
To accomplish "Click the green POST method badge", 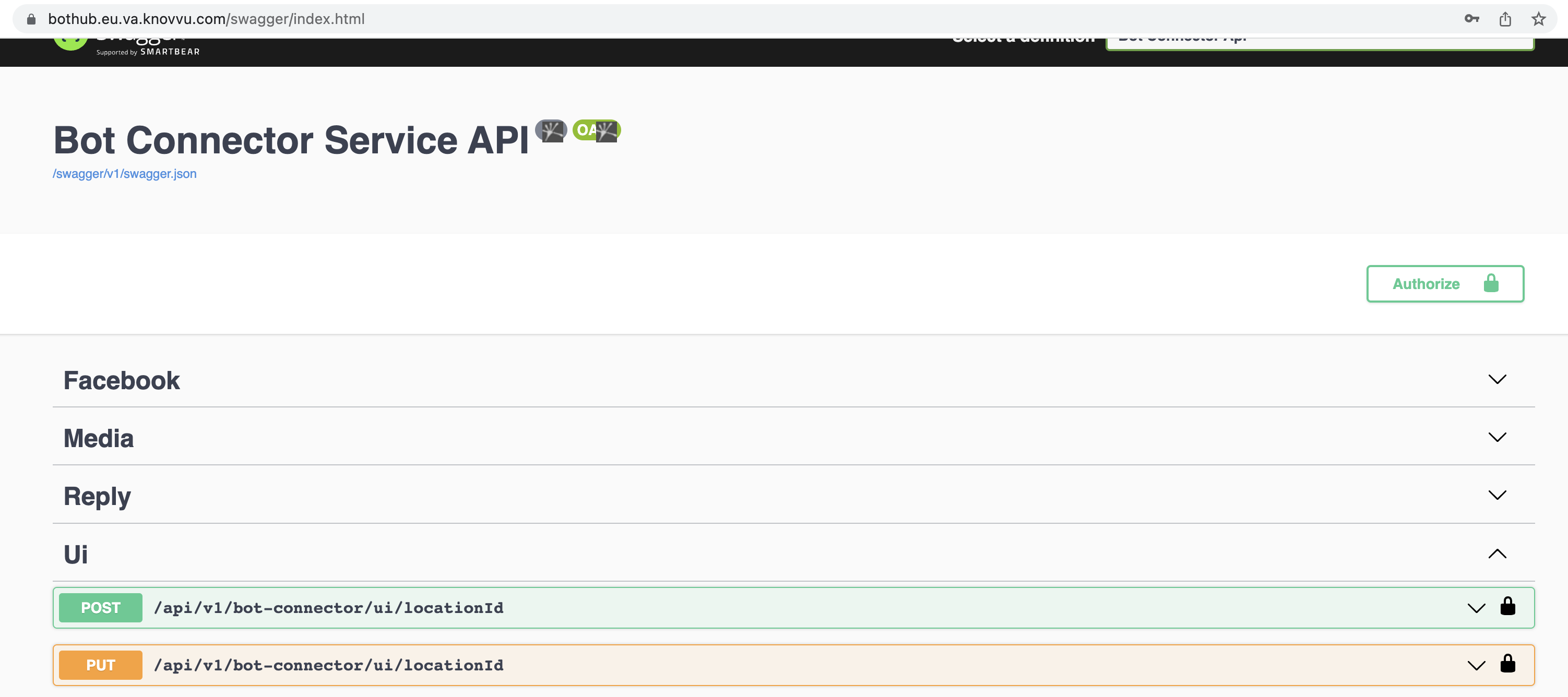I will pyautogui.click(x=100, y=608).
